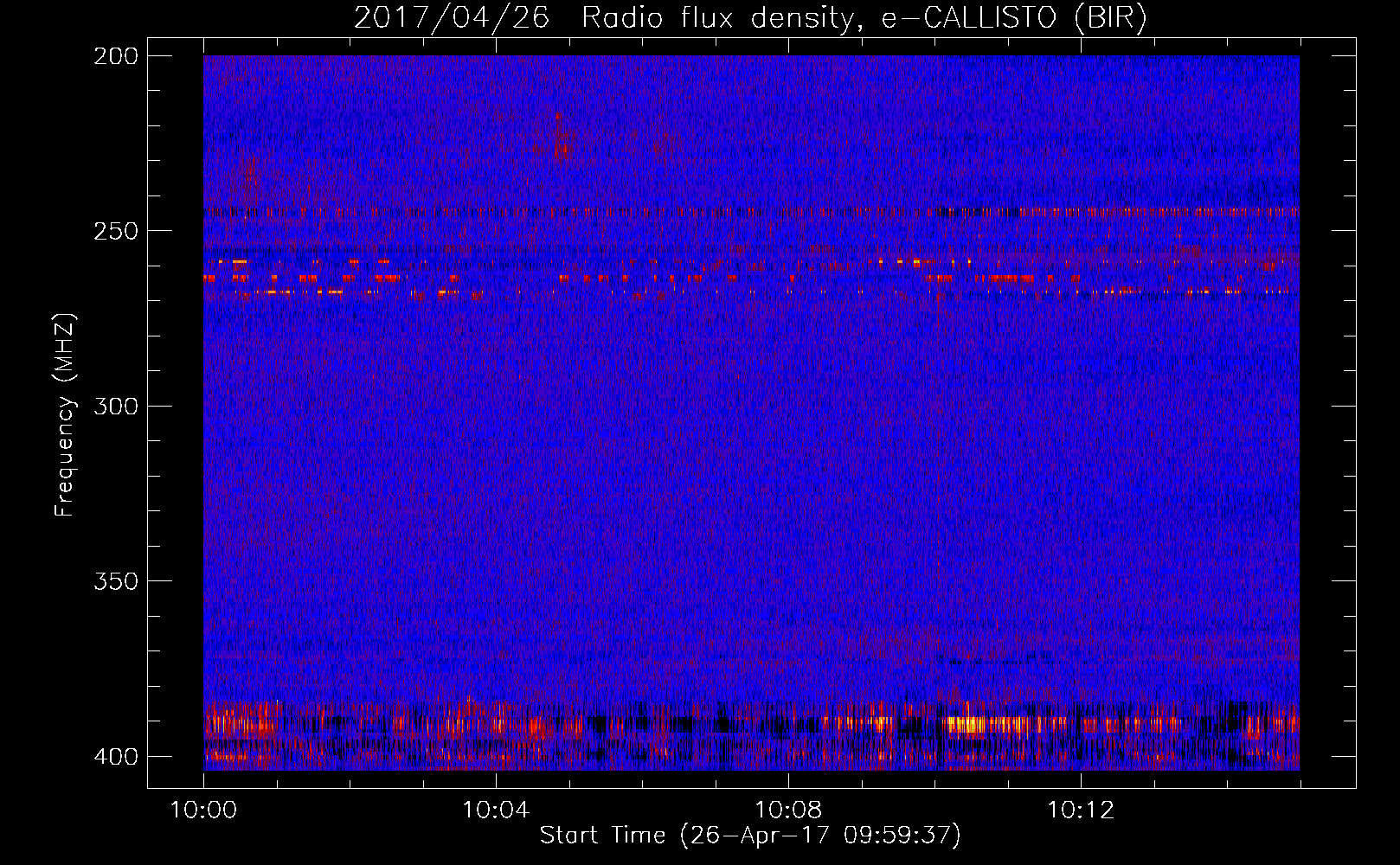
Task: Click the '10:08' time axis label
Action: click(x=788, y=811)
